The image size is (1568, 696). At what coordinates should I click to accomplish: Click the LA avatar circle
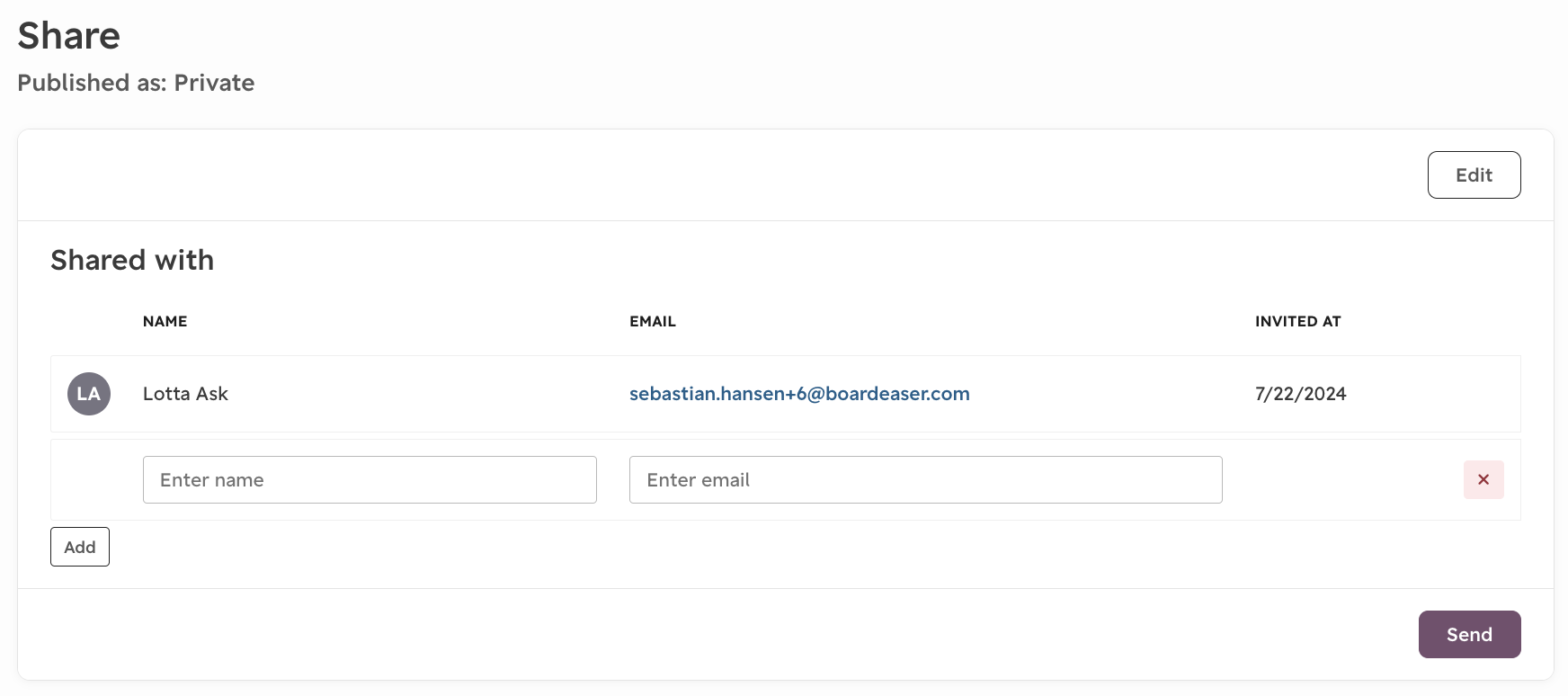(89, 394)
